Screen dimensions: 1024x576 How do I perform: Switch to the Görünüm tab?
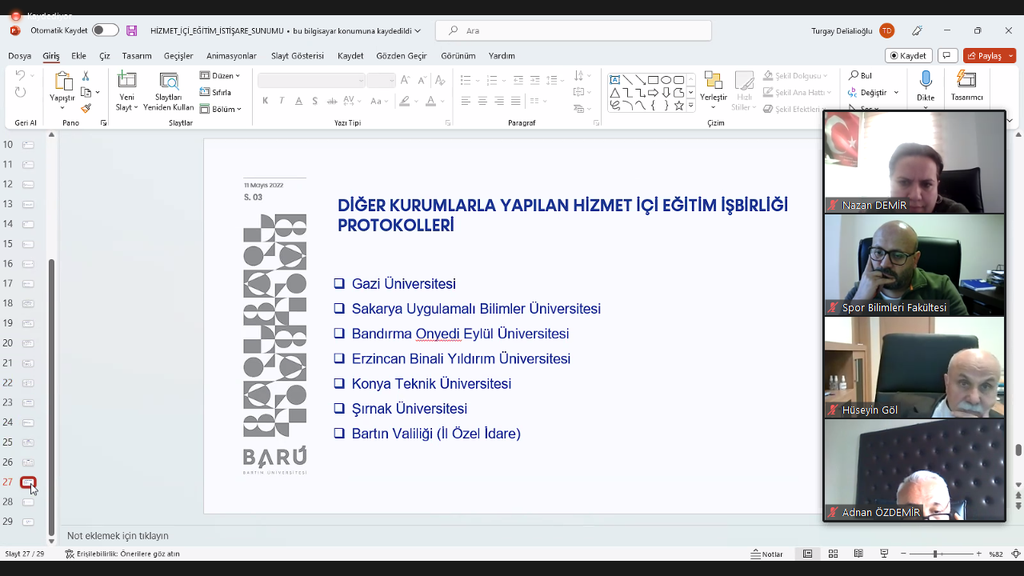click(458, 56)
